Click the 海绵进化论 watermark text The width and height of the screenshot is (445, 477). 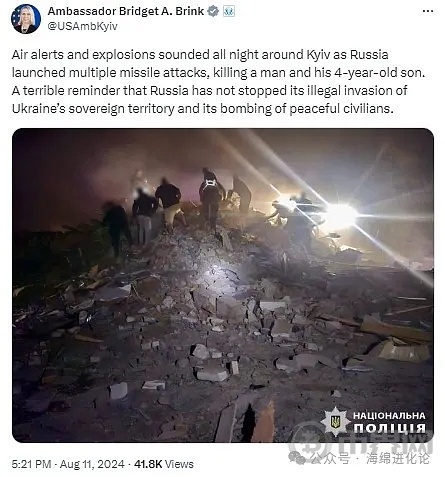[x=398, y=459]
